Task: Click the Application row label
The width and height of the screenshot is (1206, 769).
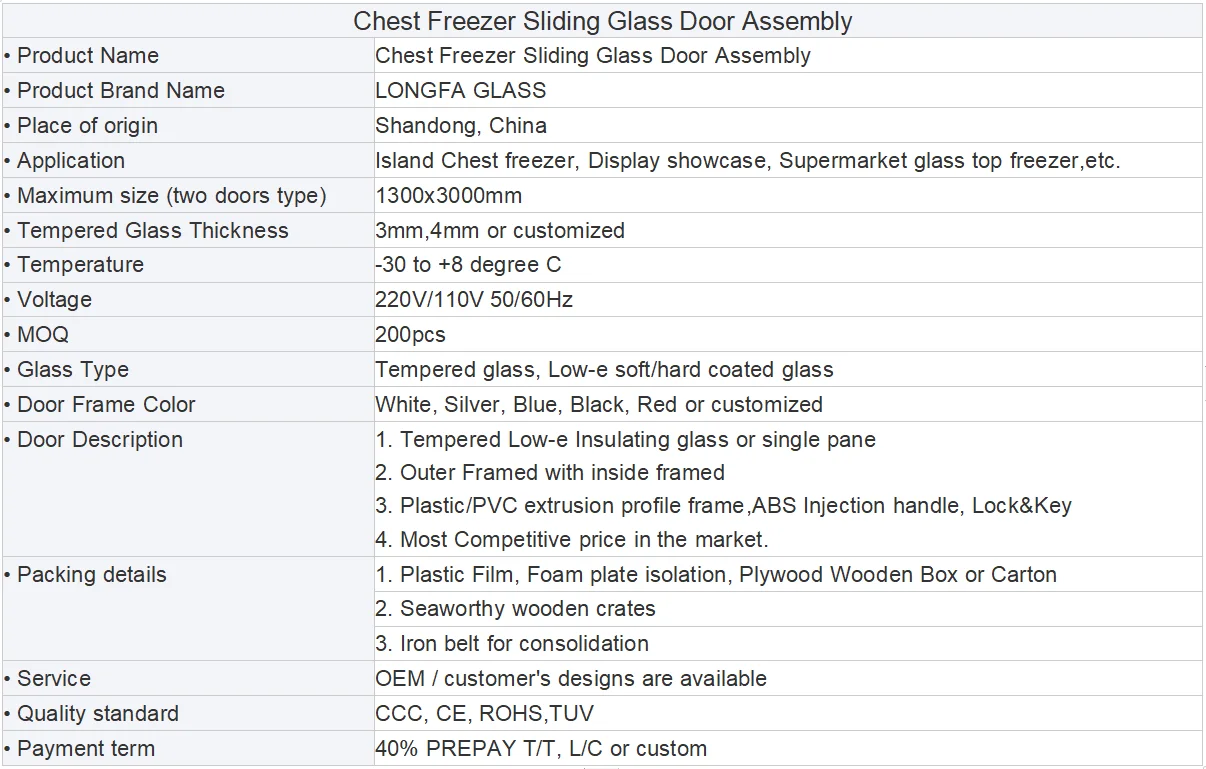Action: point(71,160)
